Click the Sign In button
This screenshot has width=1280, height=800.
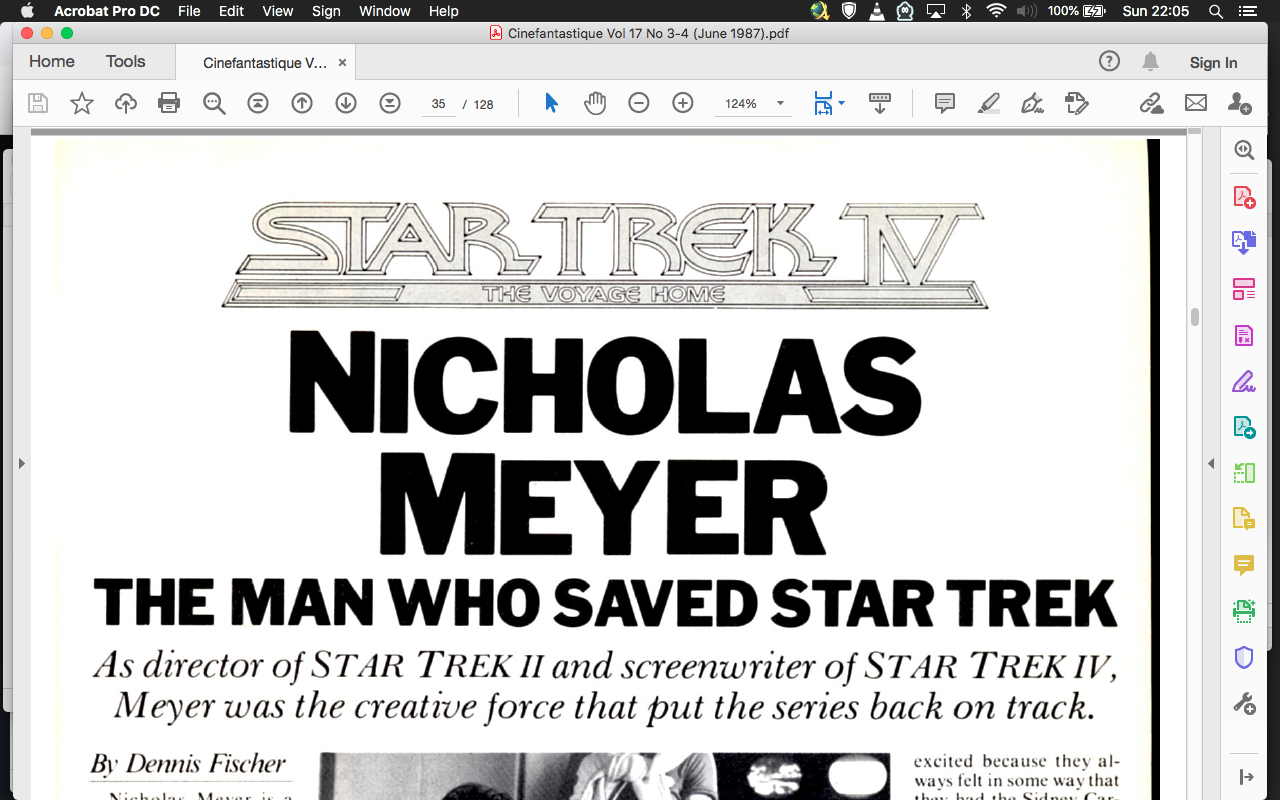[1213, 62]
